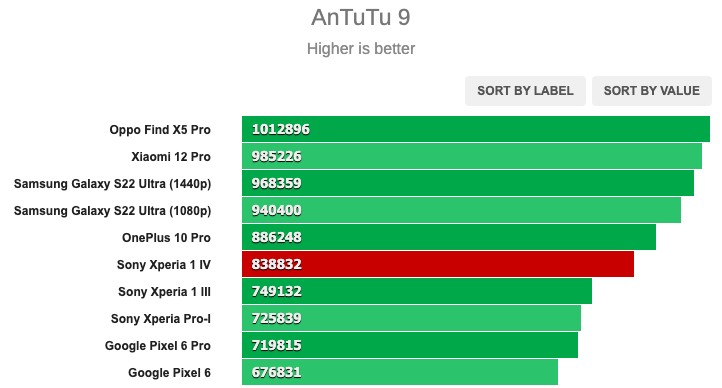Click the Sony Xperia 1 IV label
Viewport: 722px width, 388px height.
(x=163, y=265)
